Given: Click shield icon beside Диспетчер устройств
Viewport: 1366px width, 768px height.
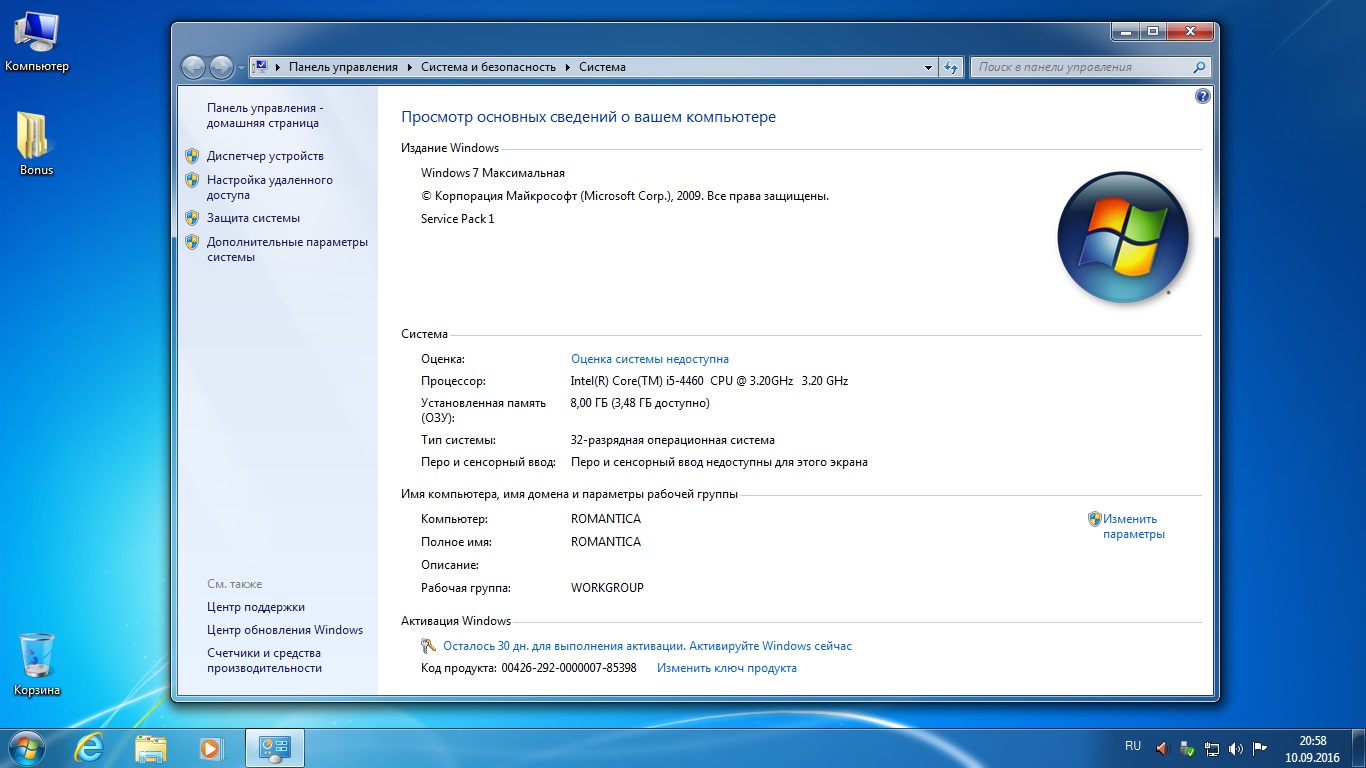Looking at the screenshot, I should click(192, 156).
